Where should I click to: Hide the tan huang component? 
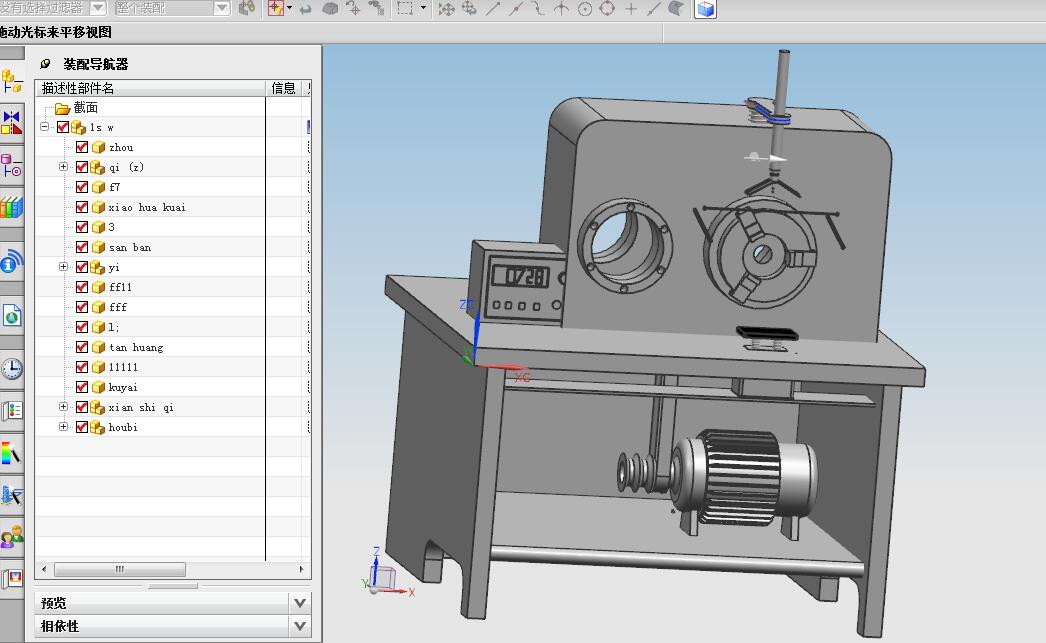click(x=82, y=347)
